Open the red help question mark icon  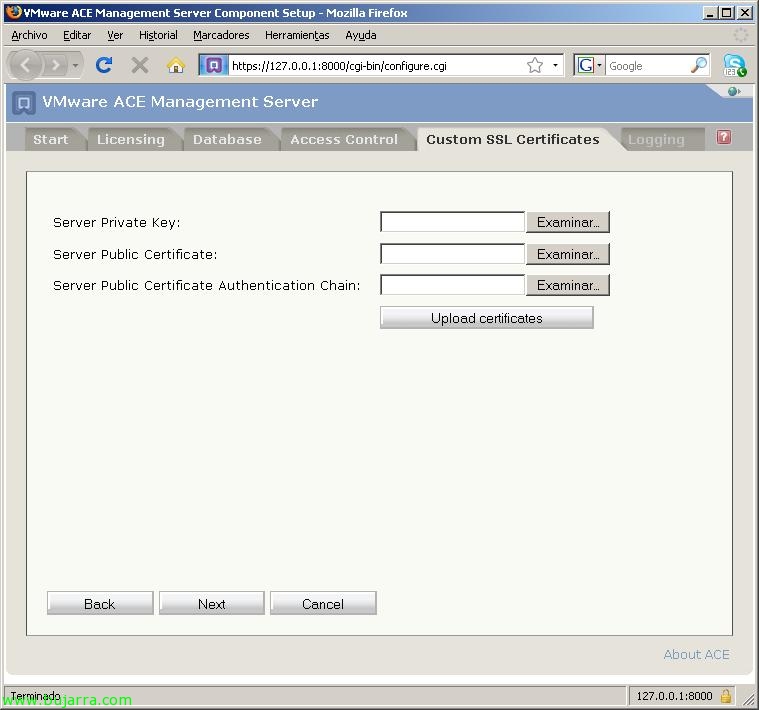(724, 137)
